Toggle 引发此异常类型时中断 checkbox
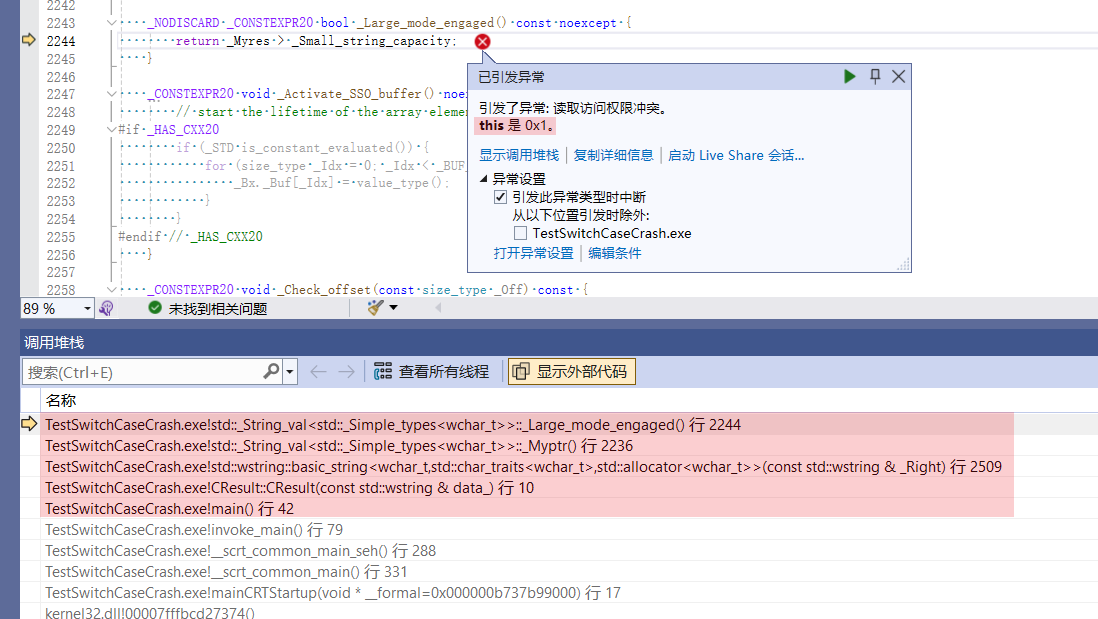 500,198
